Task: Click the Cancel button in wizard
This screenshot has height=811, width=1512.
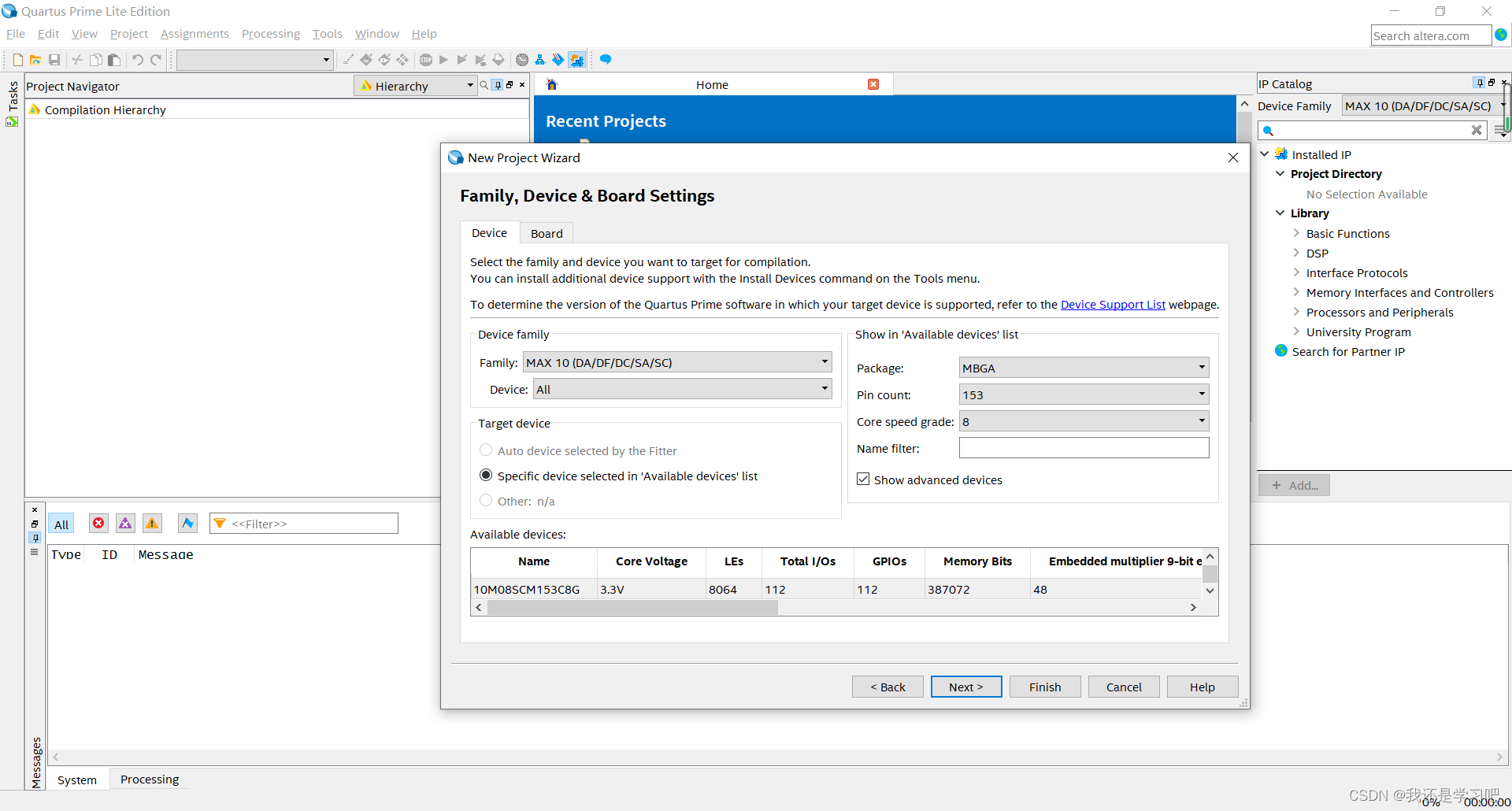Action: click(1124, 687)
